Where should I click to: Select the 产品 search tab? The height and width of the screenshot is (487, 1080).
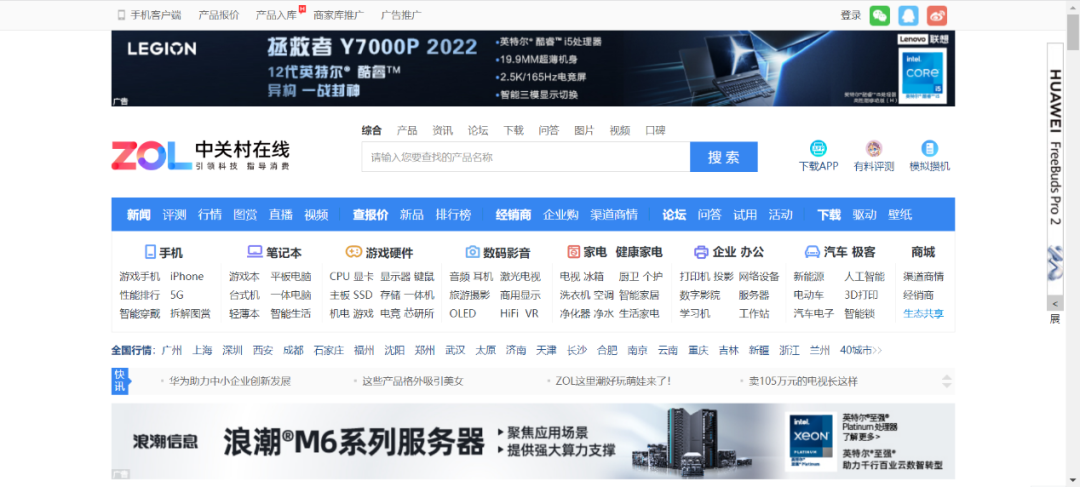(407, 130)
